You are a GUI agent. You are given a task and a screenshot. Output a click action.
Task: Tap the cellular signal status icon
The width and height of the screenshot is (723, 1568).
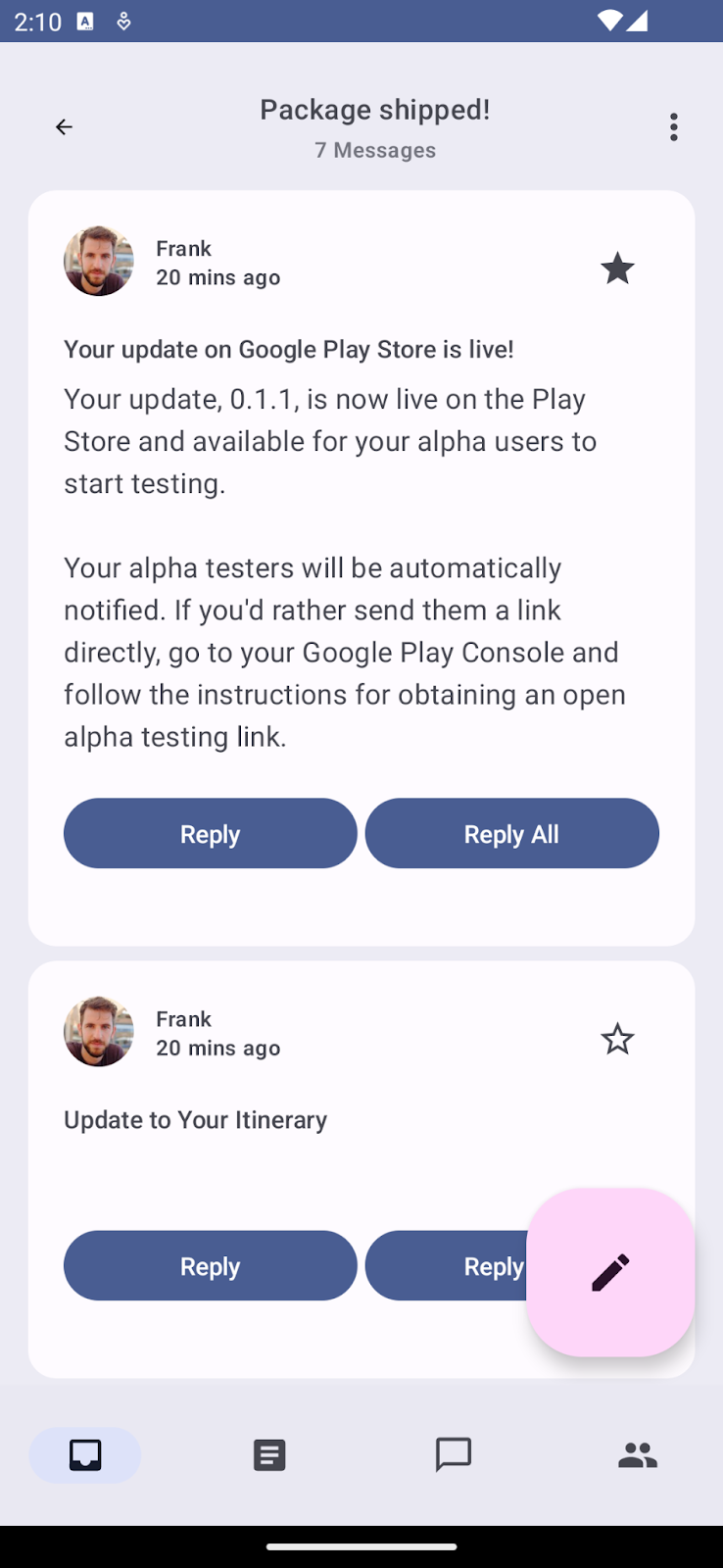tap(638, 21)
